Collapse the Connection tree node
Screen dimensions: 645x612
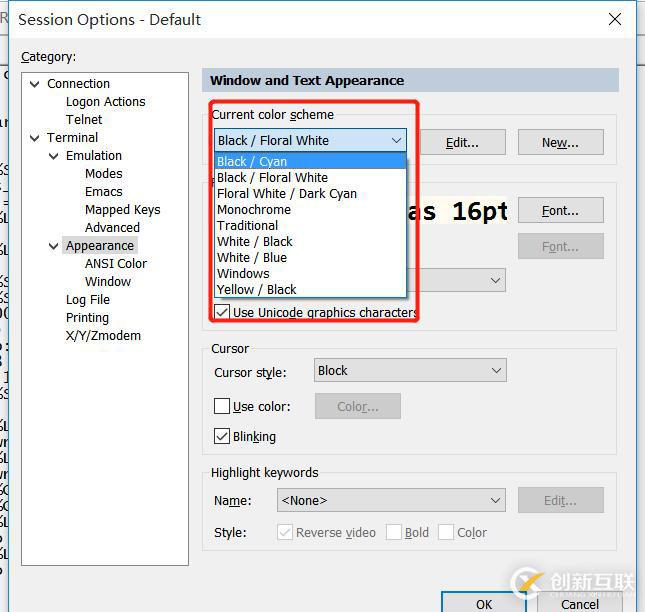(35, 84)
